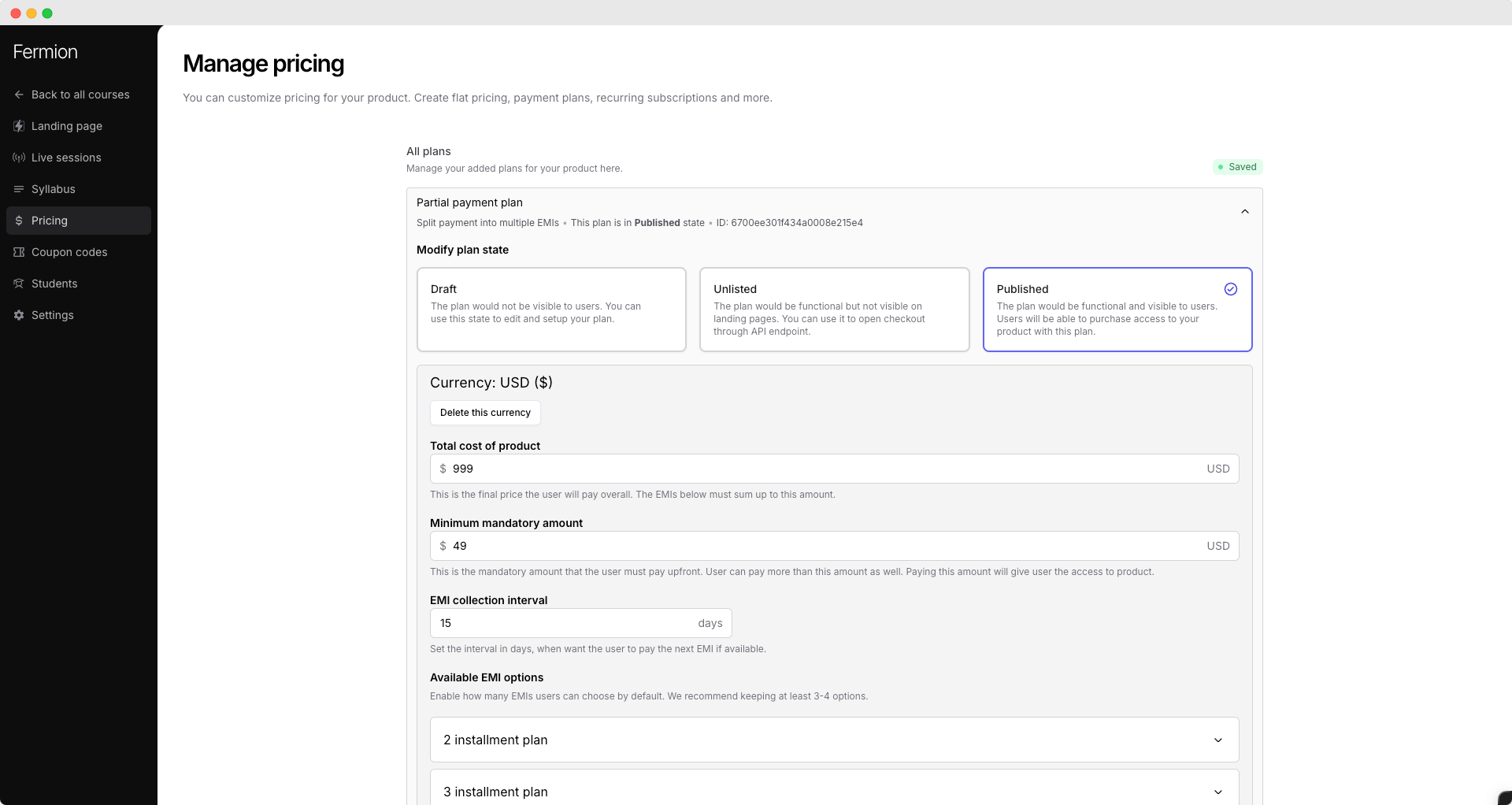Click the Saved status indicator
The width and height of the screenshot is (1512, 805).
[1237, 166]
